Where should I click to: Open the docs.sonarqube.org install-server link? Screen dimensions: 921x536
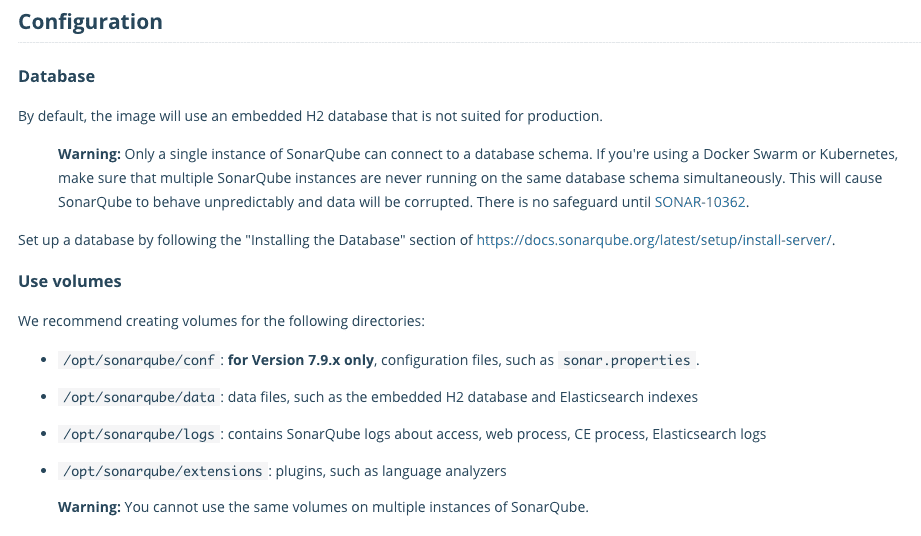654,240
